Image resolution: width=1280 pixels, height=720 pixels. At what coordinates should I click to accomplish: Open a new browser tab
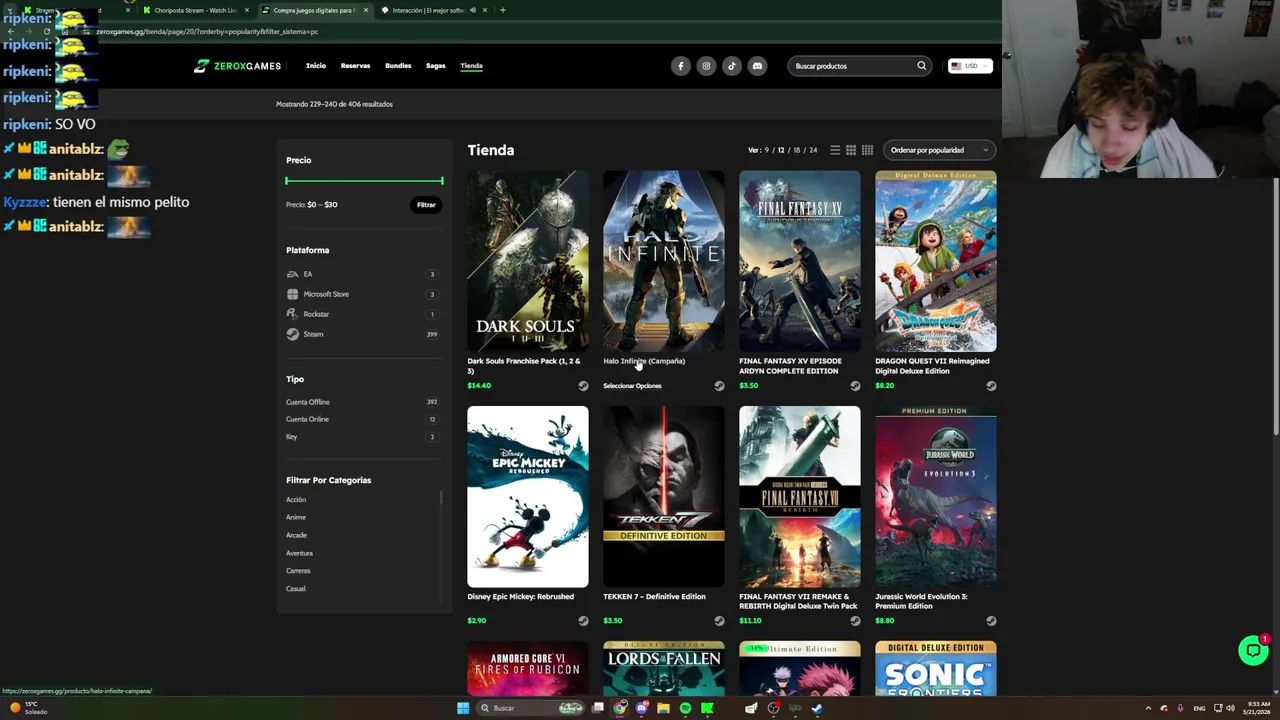(502, 10)
